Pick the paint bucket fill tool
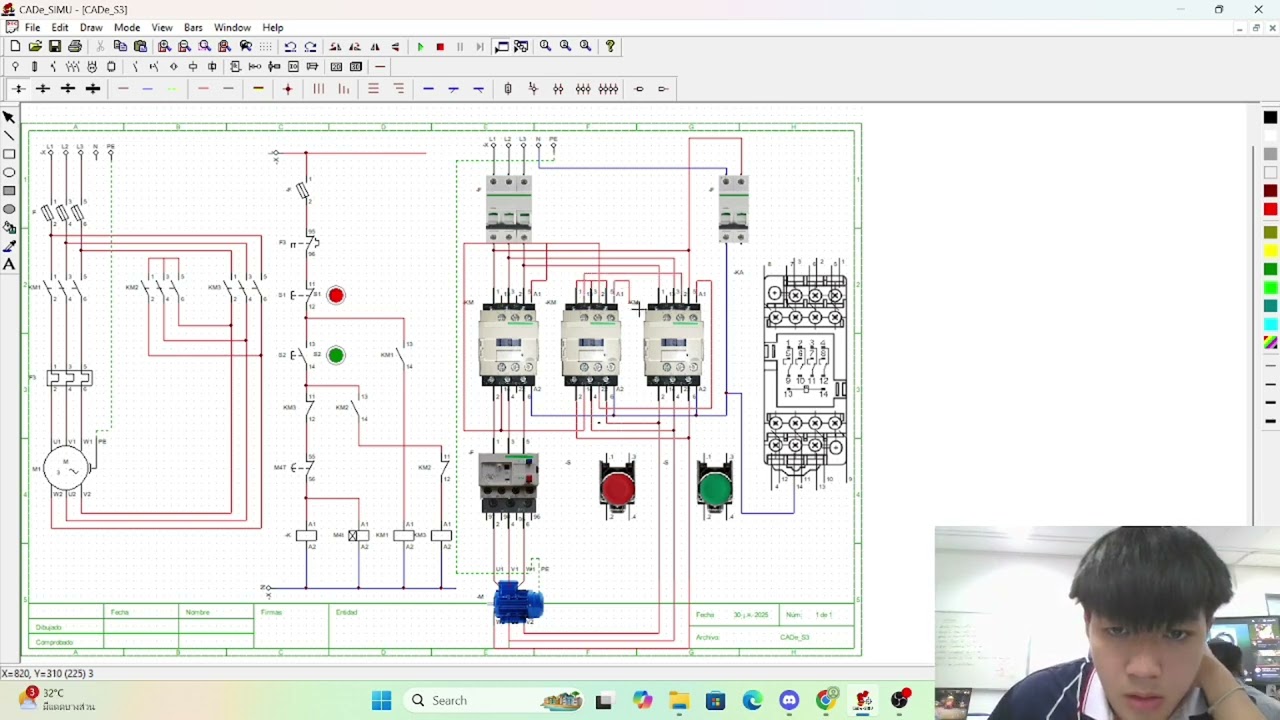This screenshot has width=1280, height=720. click(x=9, y=227)
